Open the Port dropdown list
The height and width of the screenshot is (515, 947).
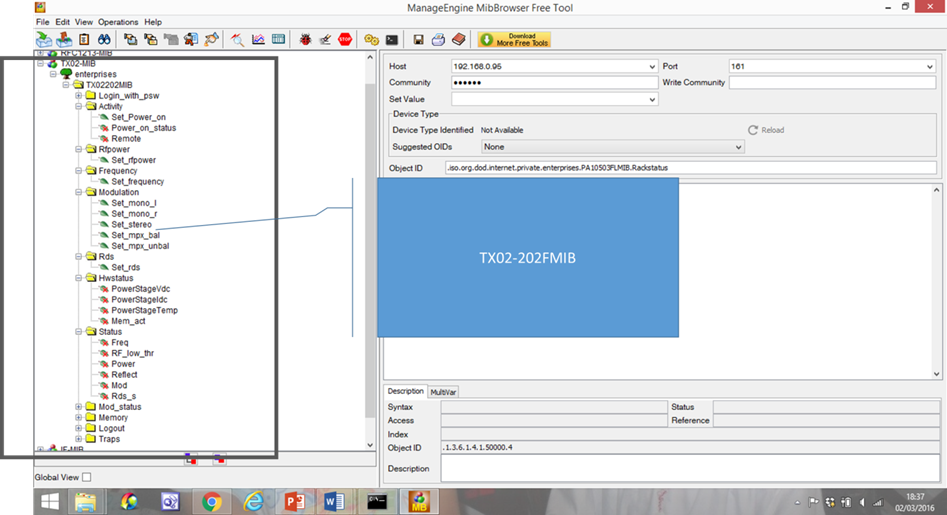point(929,66)
